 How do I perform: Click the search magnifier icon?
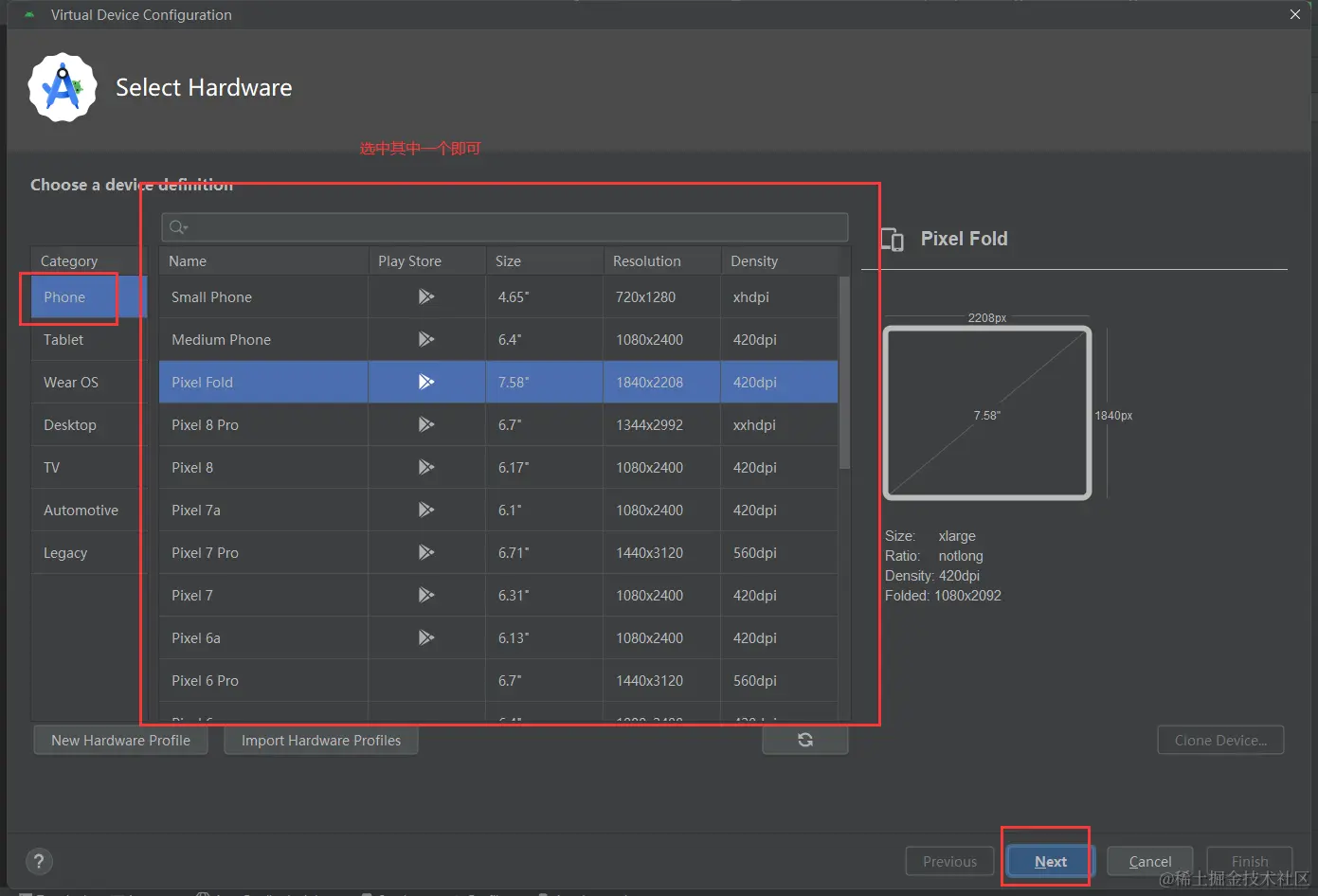click(178, 227)
